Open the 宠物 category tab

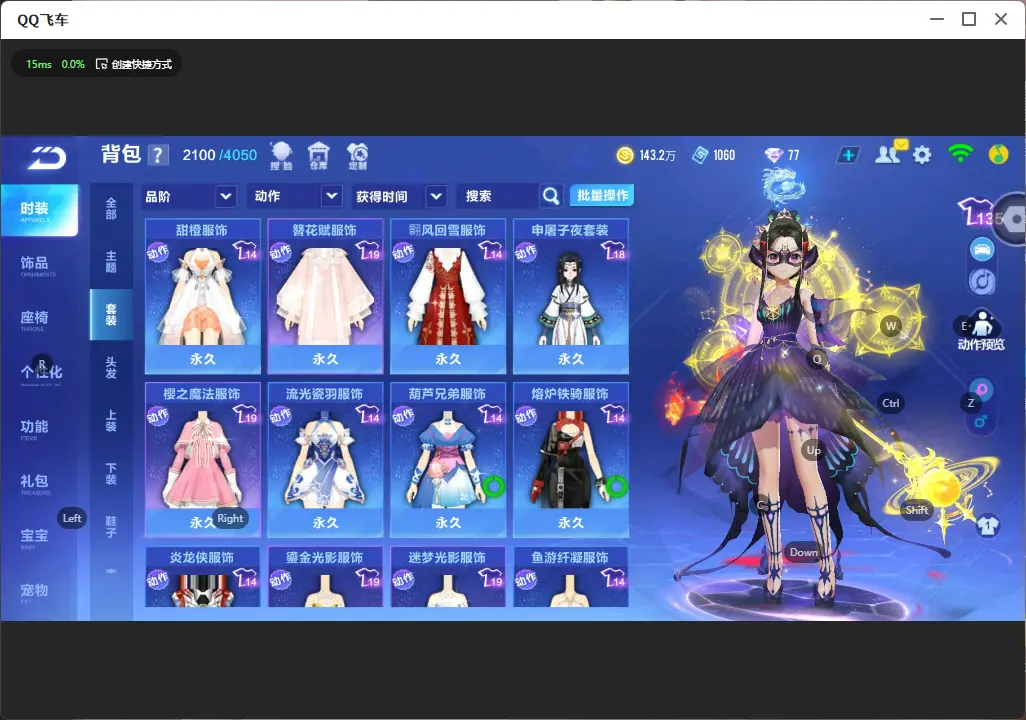tap(34, 592)
